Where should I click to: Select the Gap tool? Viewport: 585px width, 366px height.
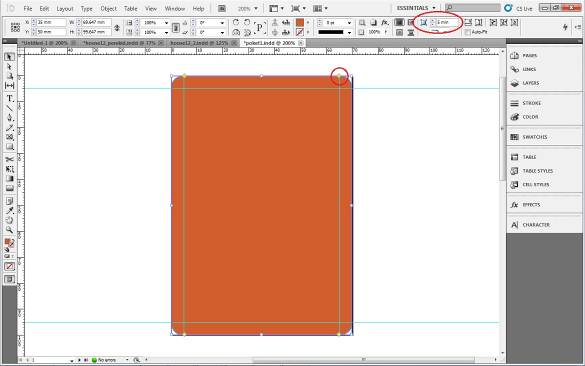pyautogui.click(x=9, y=86)
